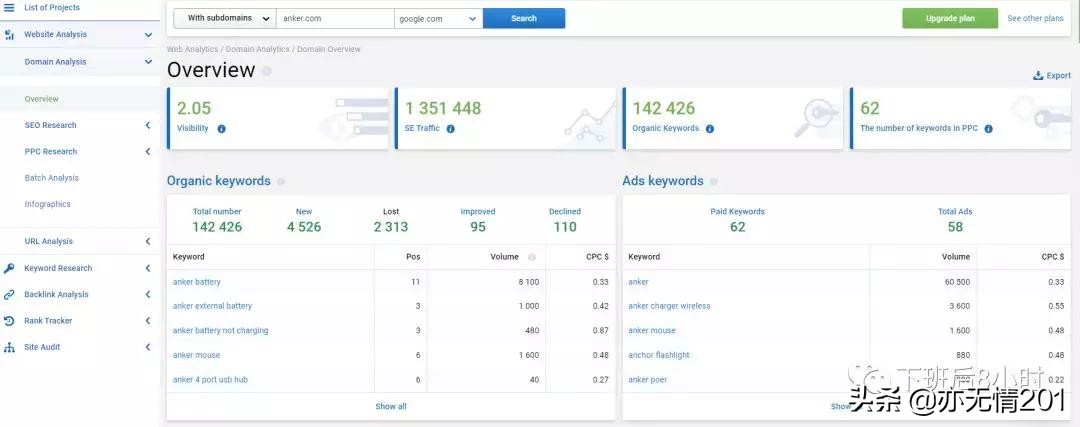Viewport: 1080px width, 427px height.
Task: Click the 1 351 448 SE Traffic value
Action: 443,108
